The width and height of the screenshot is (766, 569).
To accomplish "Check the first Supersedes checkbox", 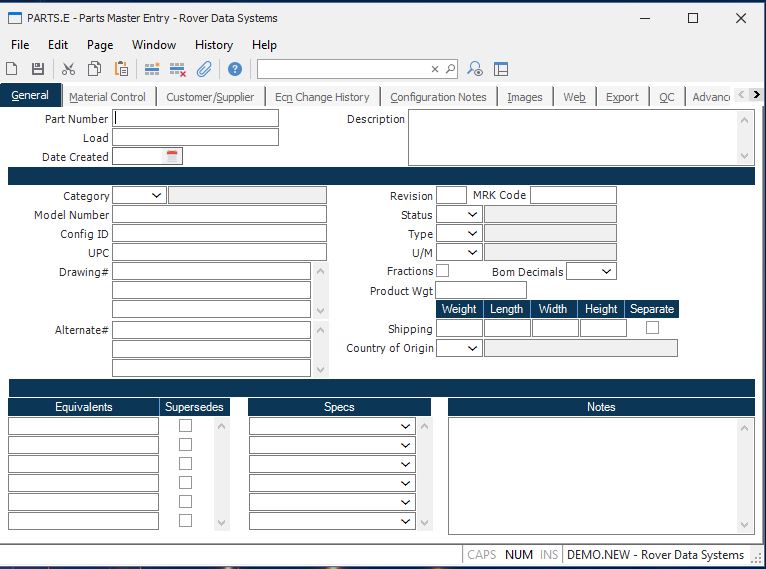I will [185, 426].
